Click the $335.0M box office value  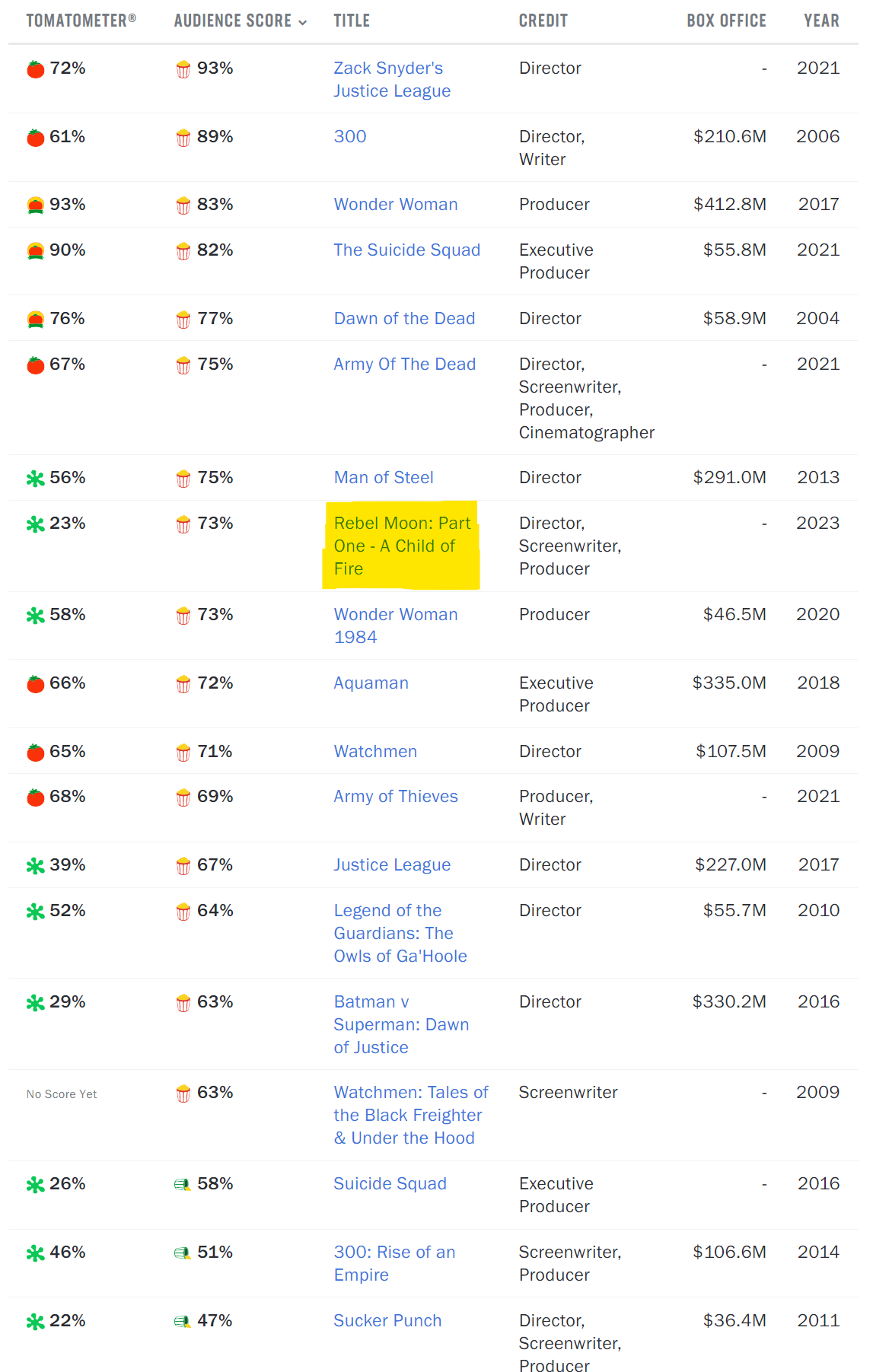729,683
